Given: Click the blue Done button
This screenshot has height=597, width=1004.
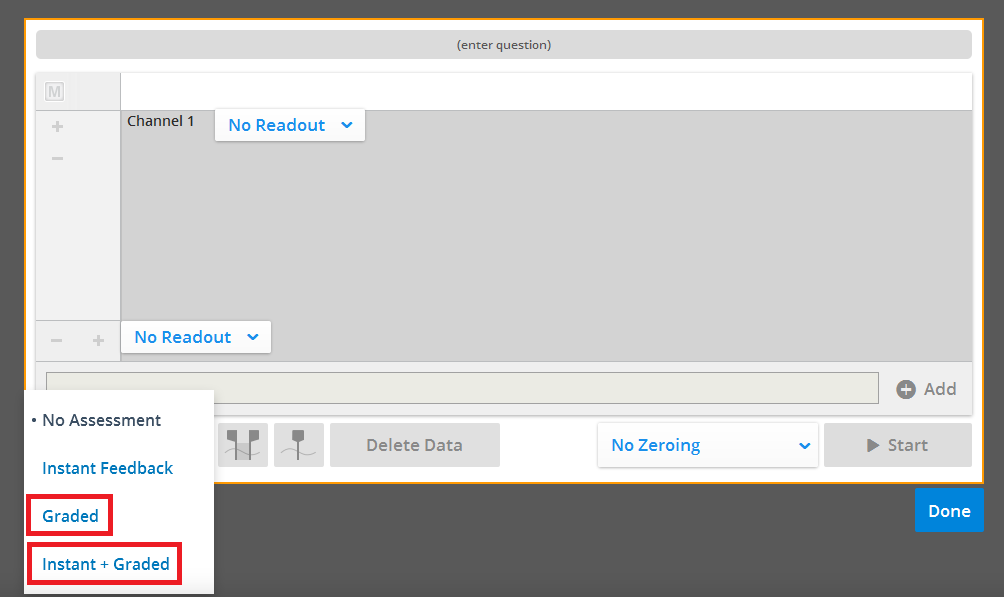Looking at the screenshot, I should coord(948,511).
